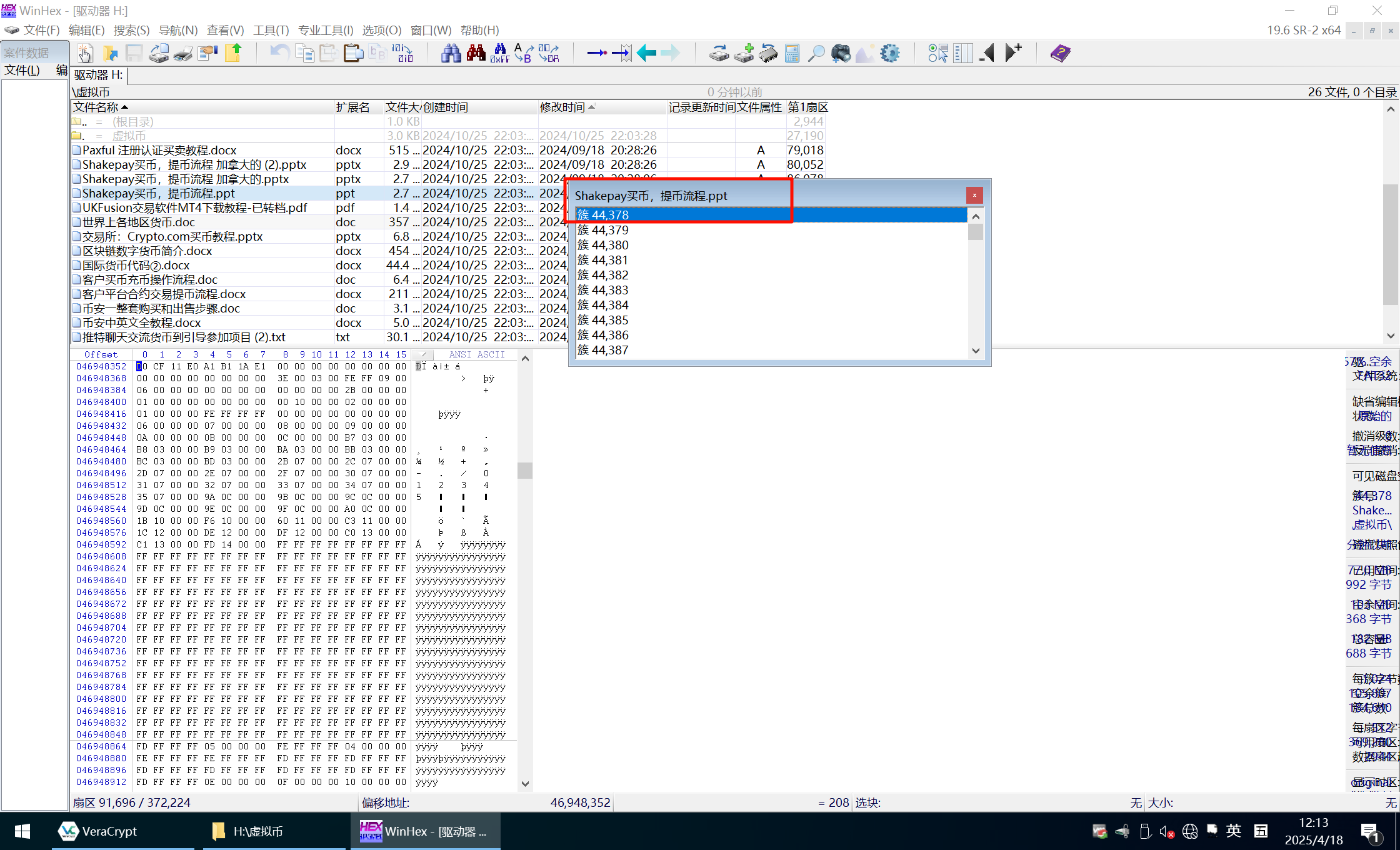This screenshot has width=1400, height=850.
Task: Select 簇 44,383 in the cluster list
Action: 771,290
